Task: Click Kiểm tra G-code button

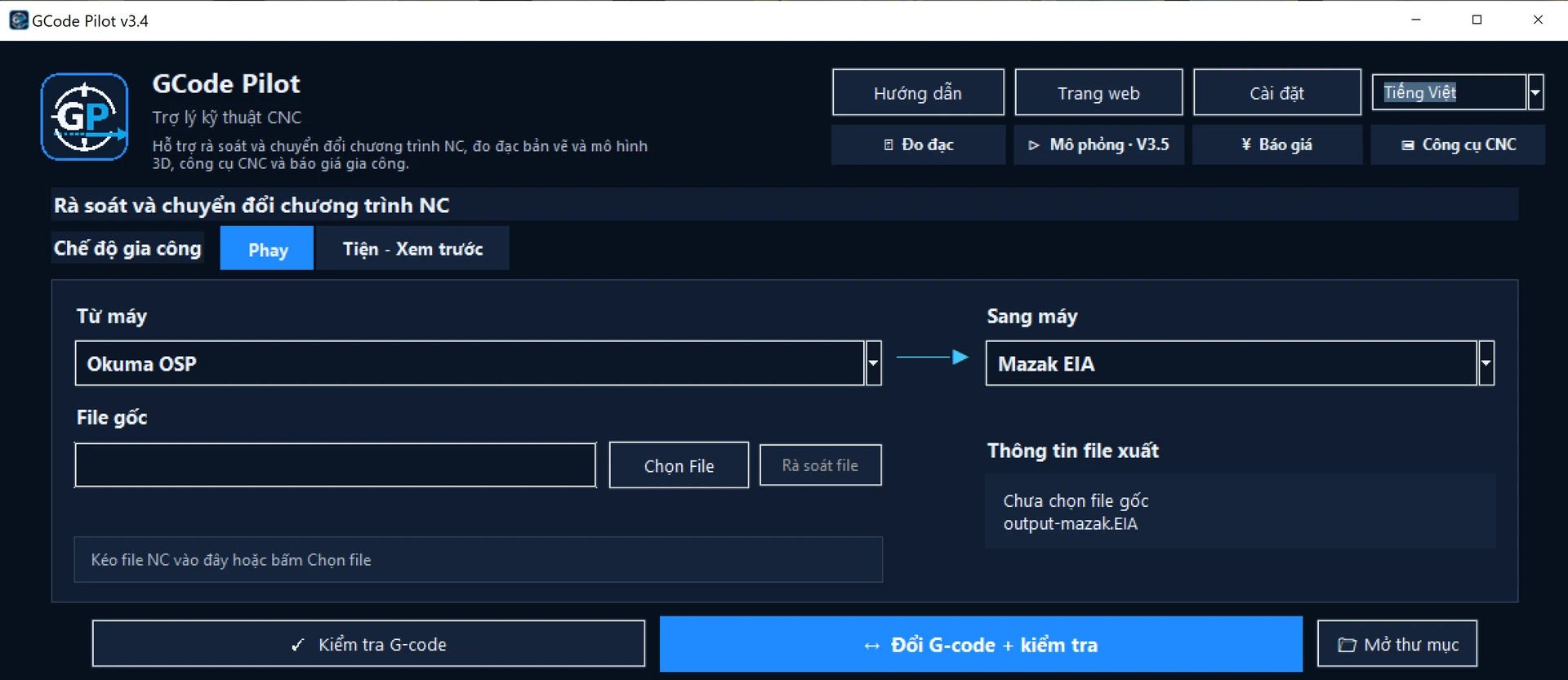Action: (368, 644)
